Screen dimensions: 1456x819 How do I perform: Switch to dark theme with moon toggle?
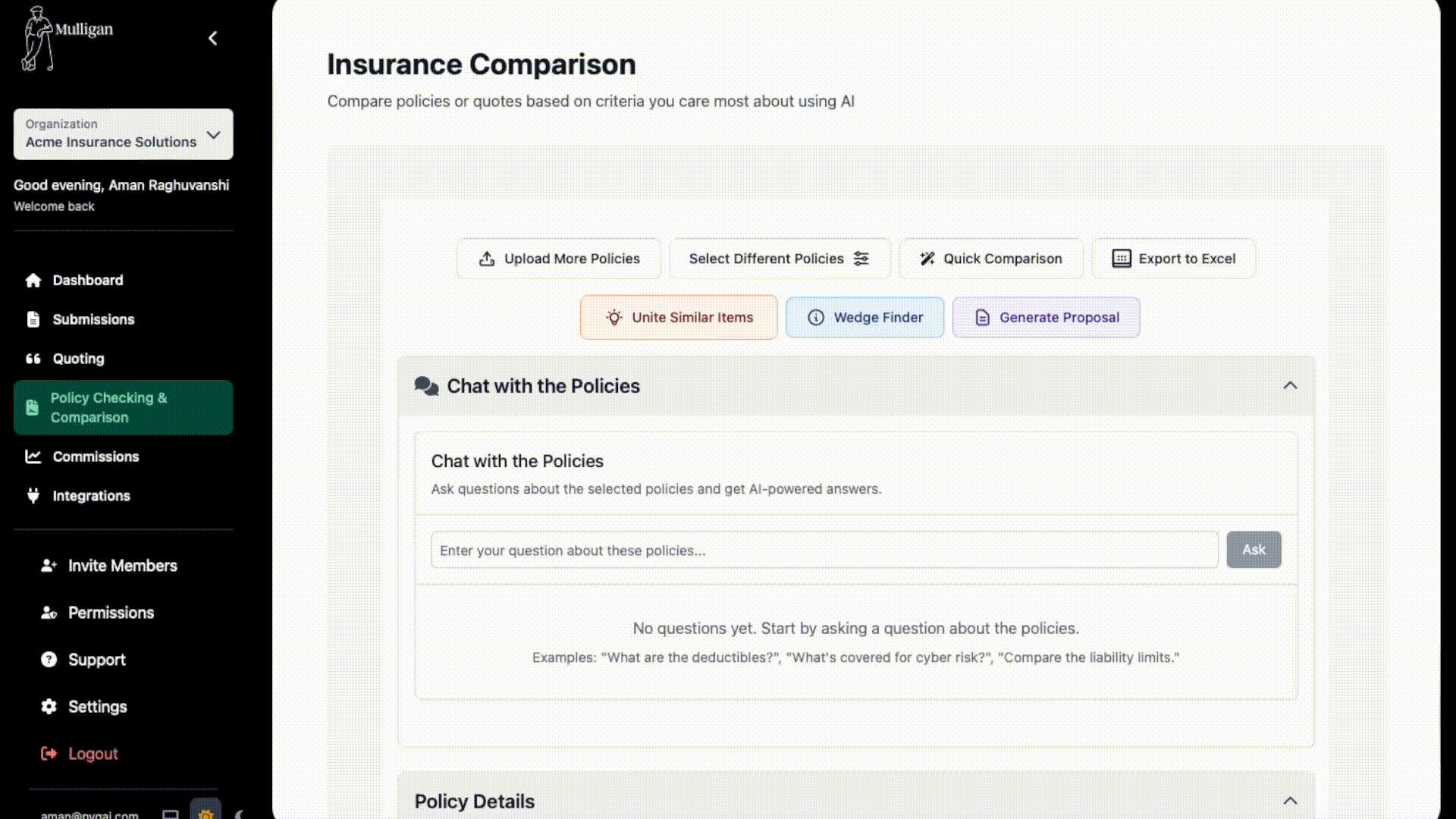(x=240, y=814)
